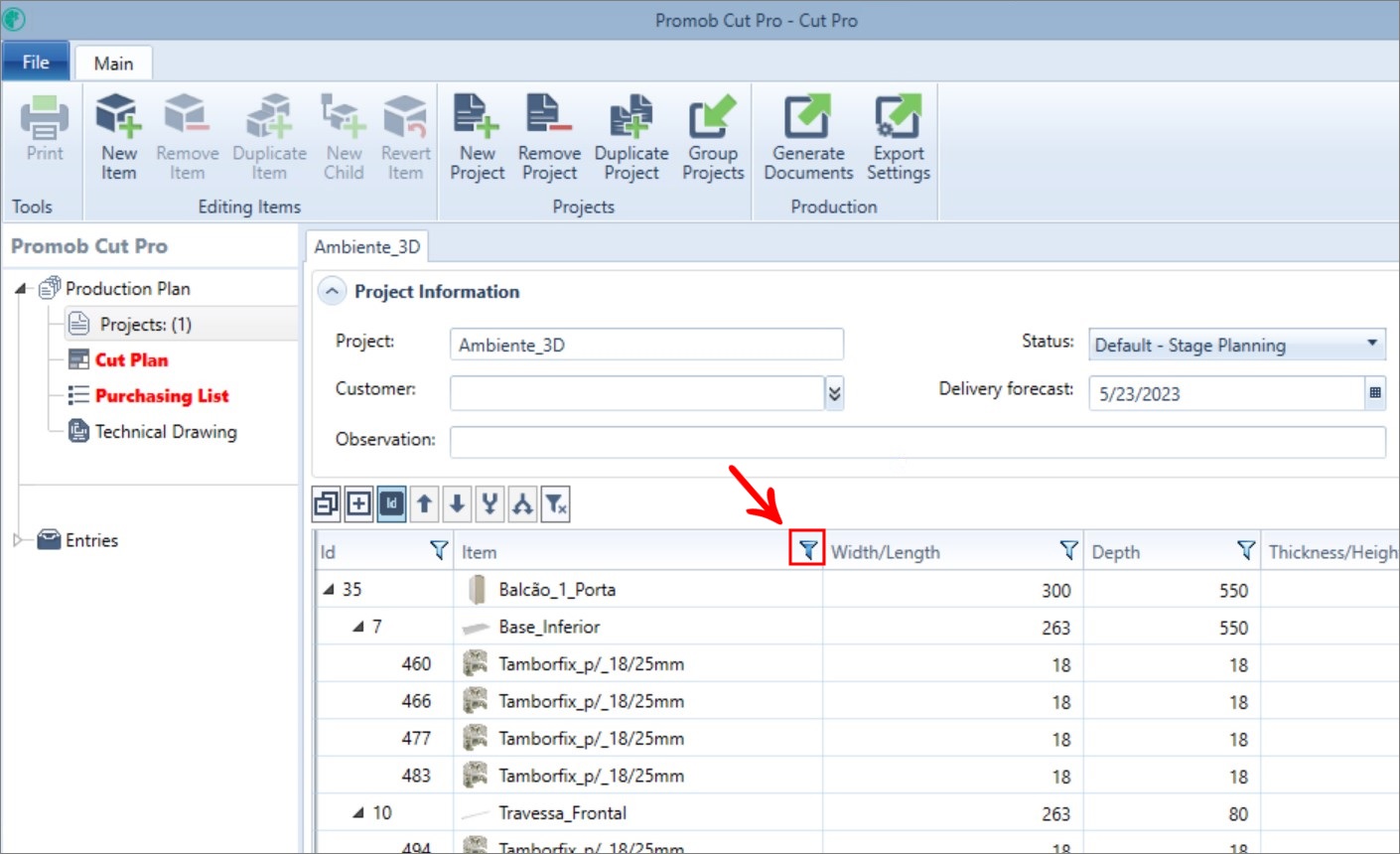
Task: Open the File menu
Action: coord(36,62)
